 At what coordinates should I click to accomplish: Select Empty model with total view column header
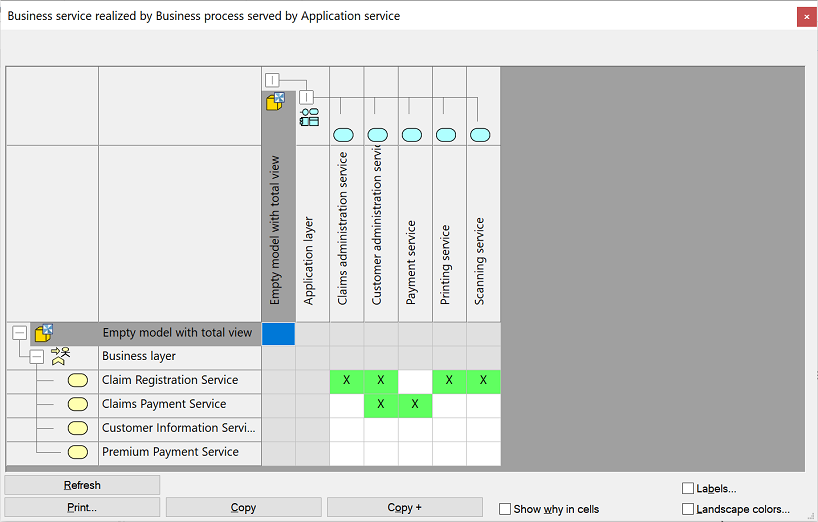(275, 230)
